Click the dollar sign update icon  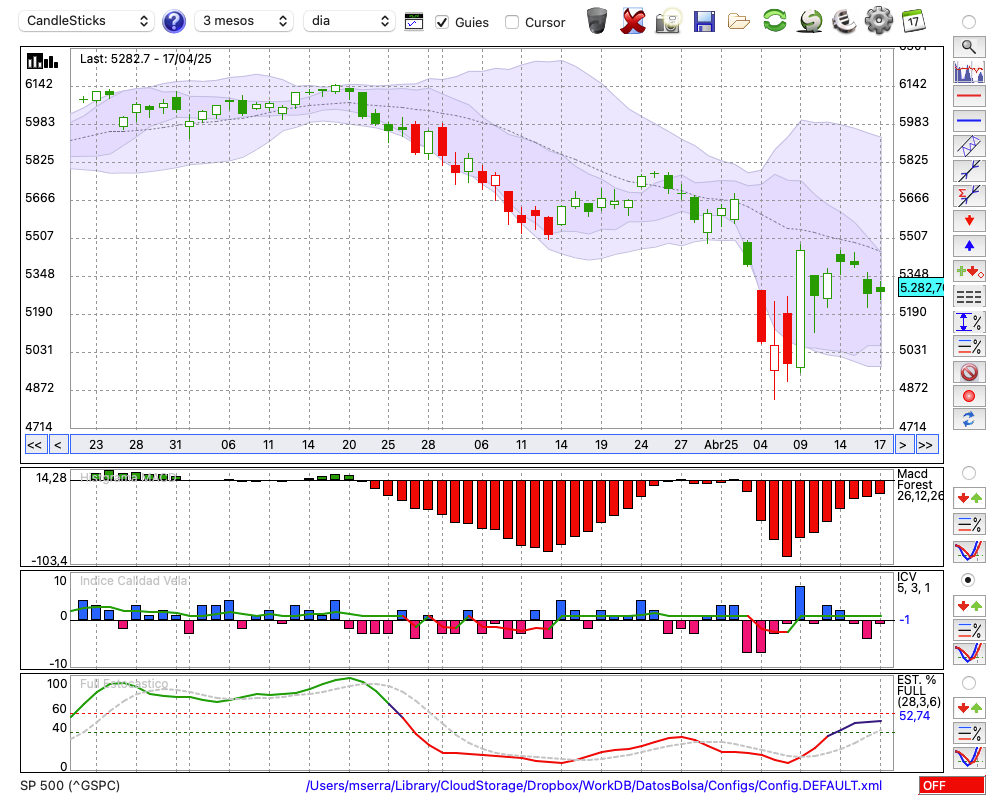click(810, 21)
